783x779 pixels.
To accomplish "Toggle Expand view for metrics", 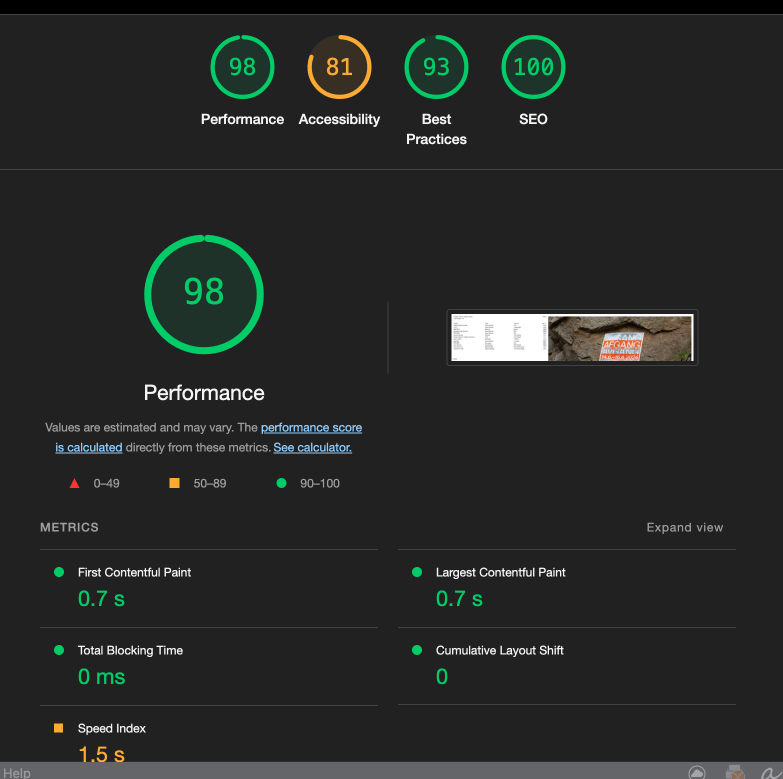I will click(x=684, y=527).
